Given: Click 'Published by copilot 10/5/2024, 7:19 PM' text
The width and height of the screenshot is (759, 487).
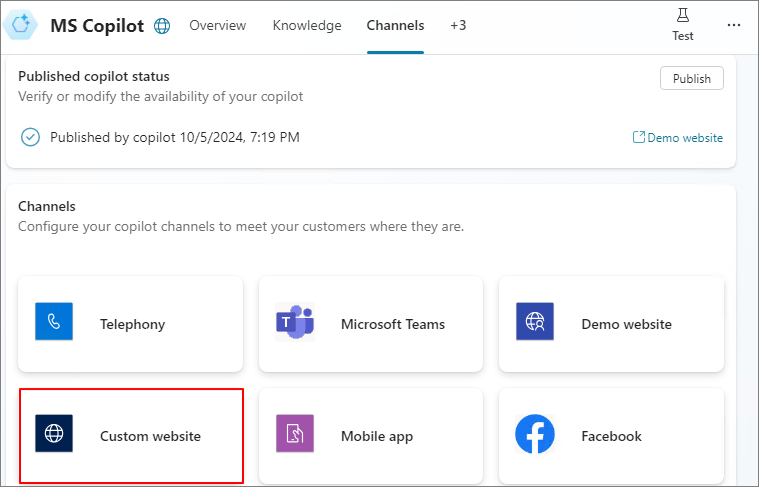Looking at the screenshot, I should pos(175,137).
